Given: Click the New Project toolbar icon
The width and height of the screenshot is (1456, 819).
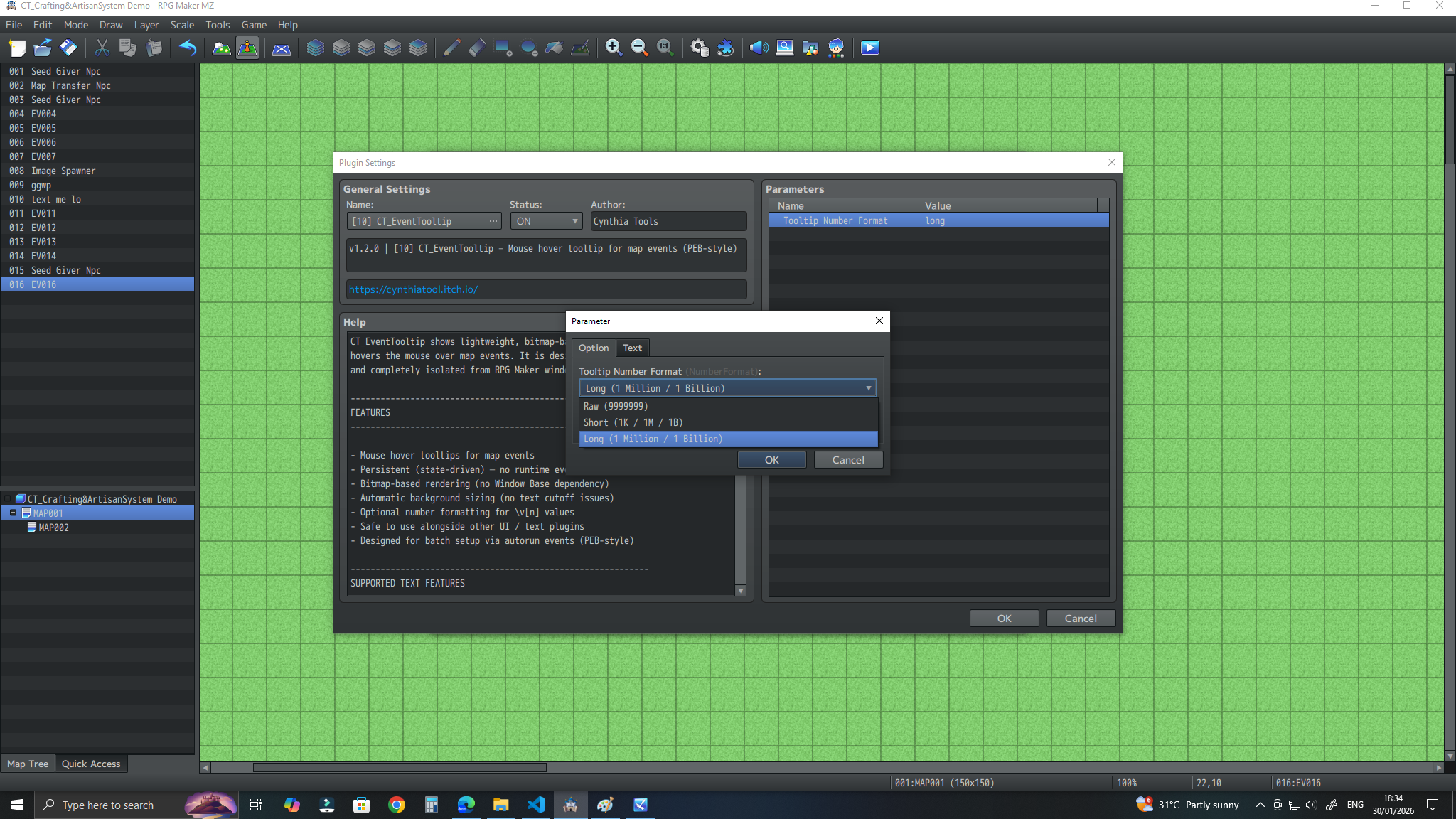Looking at the screenshot, I should 17,48.
